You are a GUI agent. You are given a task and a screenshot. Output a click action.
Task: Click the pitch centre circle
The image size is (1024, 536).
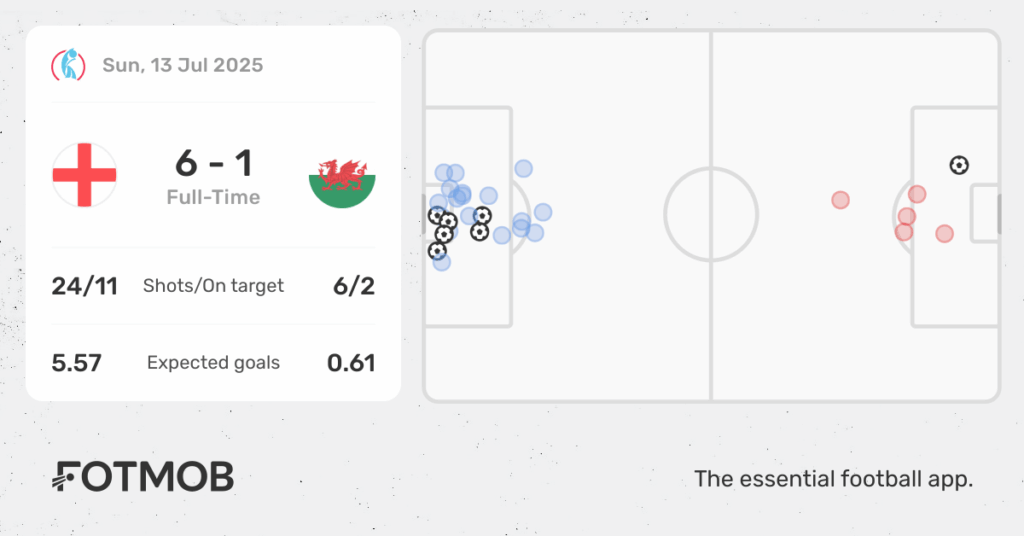pyautogui.click(x=711, y=214)
